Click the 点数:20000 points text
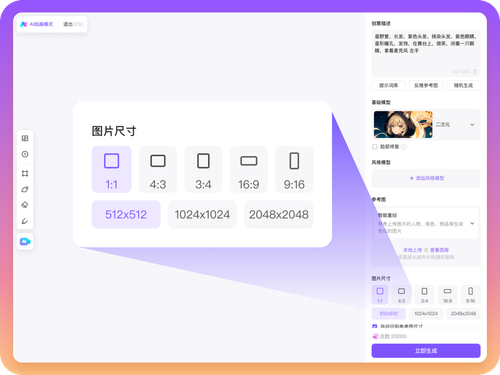The image size is (500, 375). point(393,336)
